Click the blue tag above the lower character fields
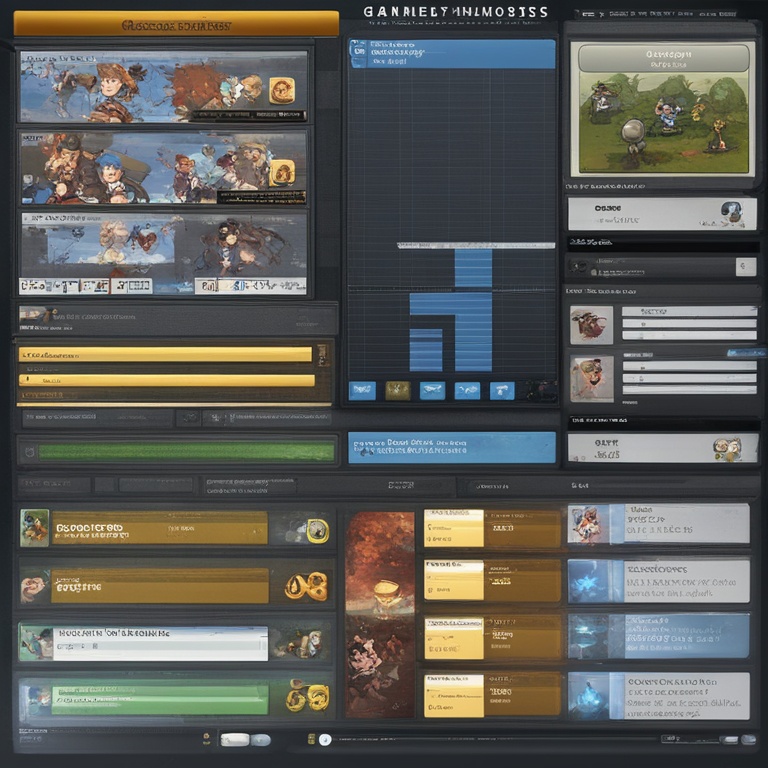The width and height of the screenshot is (768, 768). [745, 353]
